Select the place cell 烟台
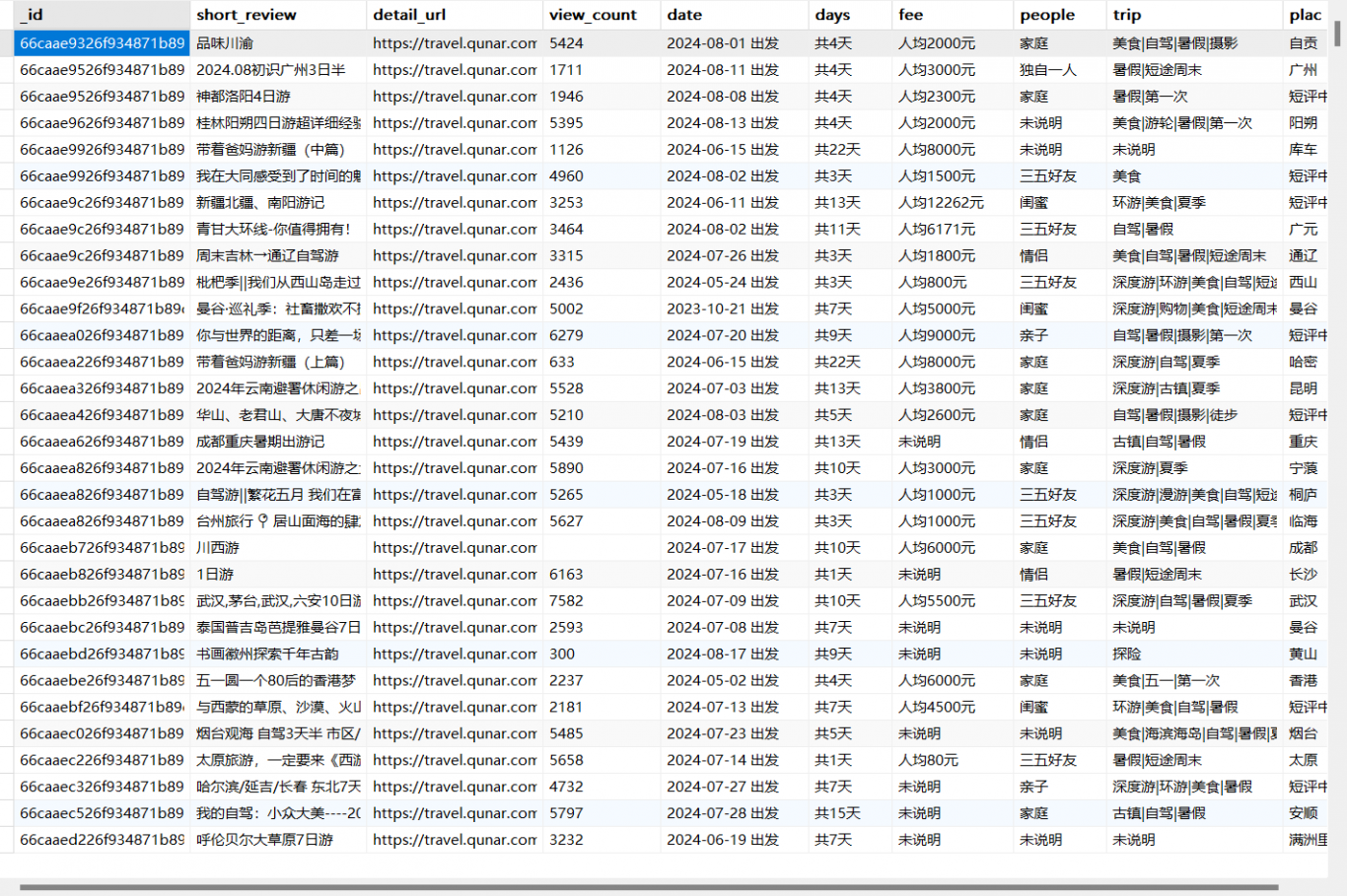This screenshot has width=1347, height=896. 1306,733
